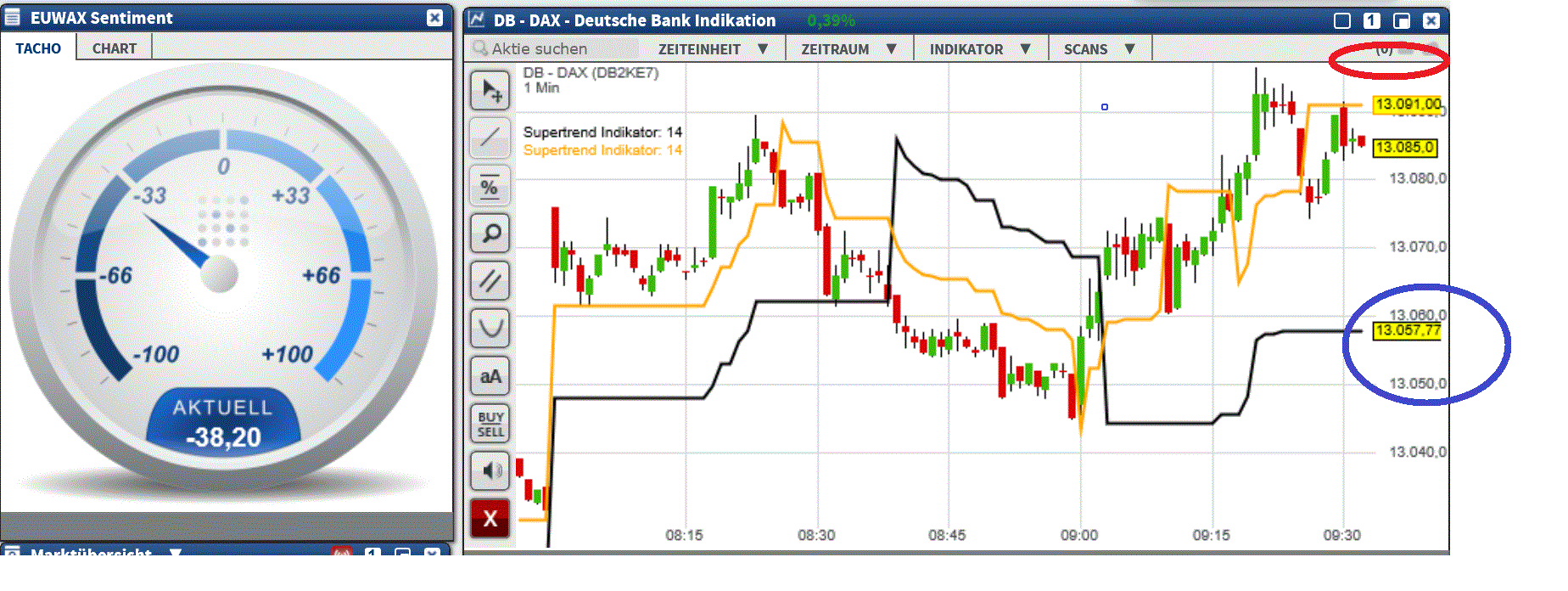The height and width of the screenshot is (591, 1568).
Task: Select the crosshair pointer tool
Action: (x=490, y=90)
